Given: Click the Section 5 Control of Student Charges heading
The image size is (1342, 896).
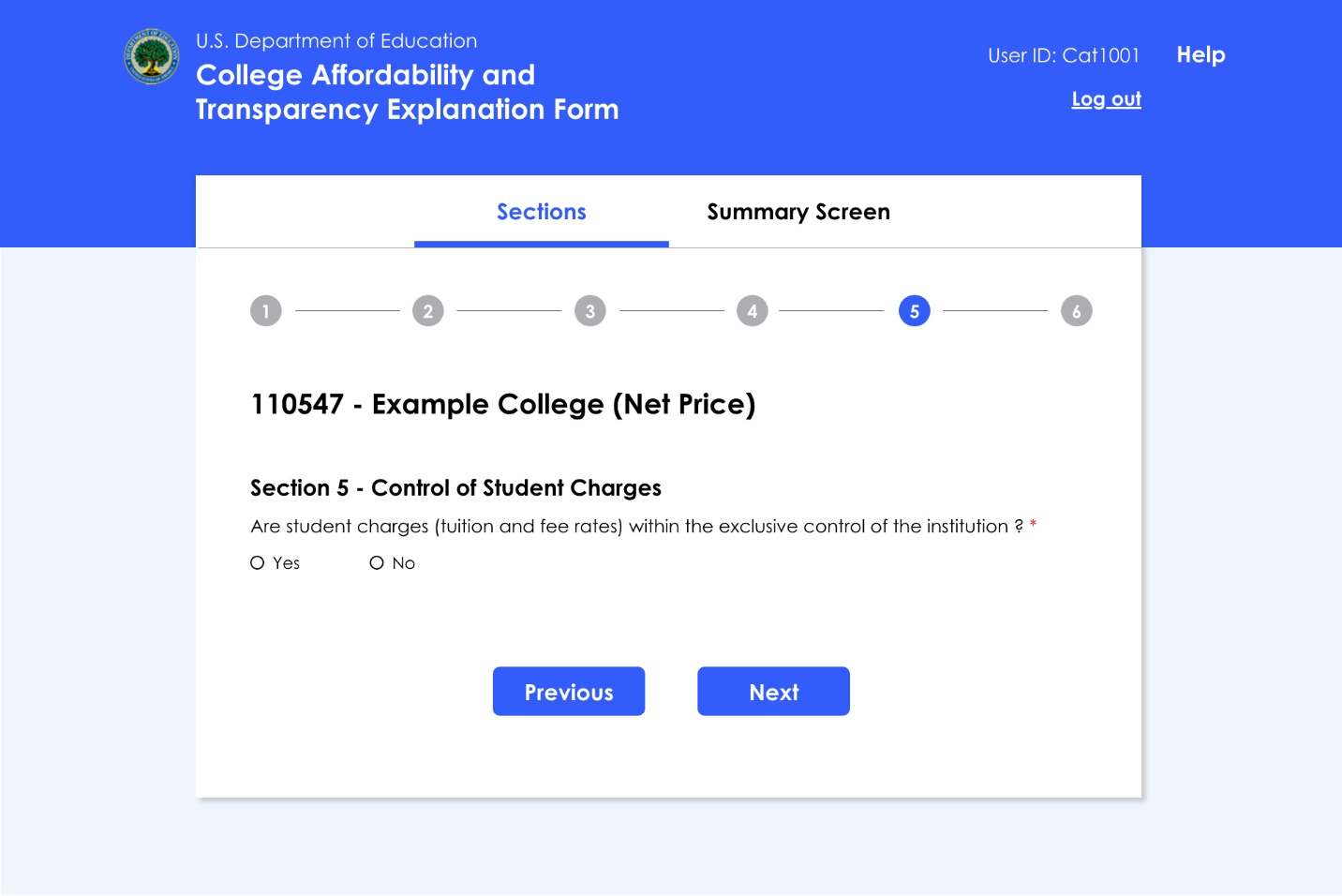Looking at the screenshot, I should tap(455, 488).
